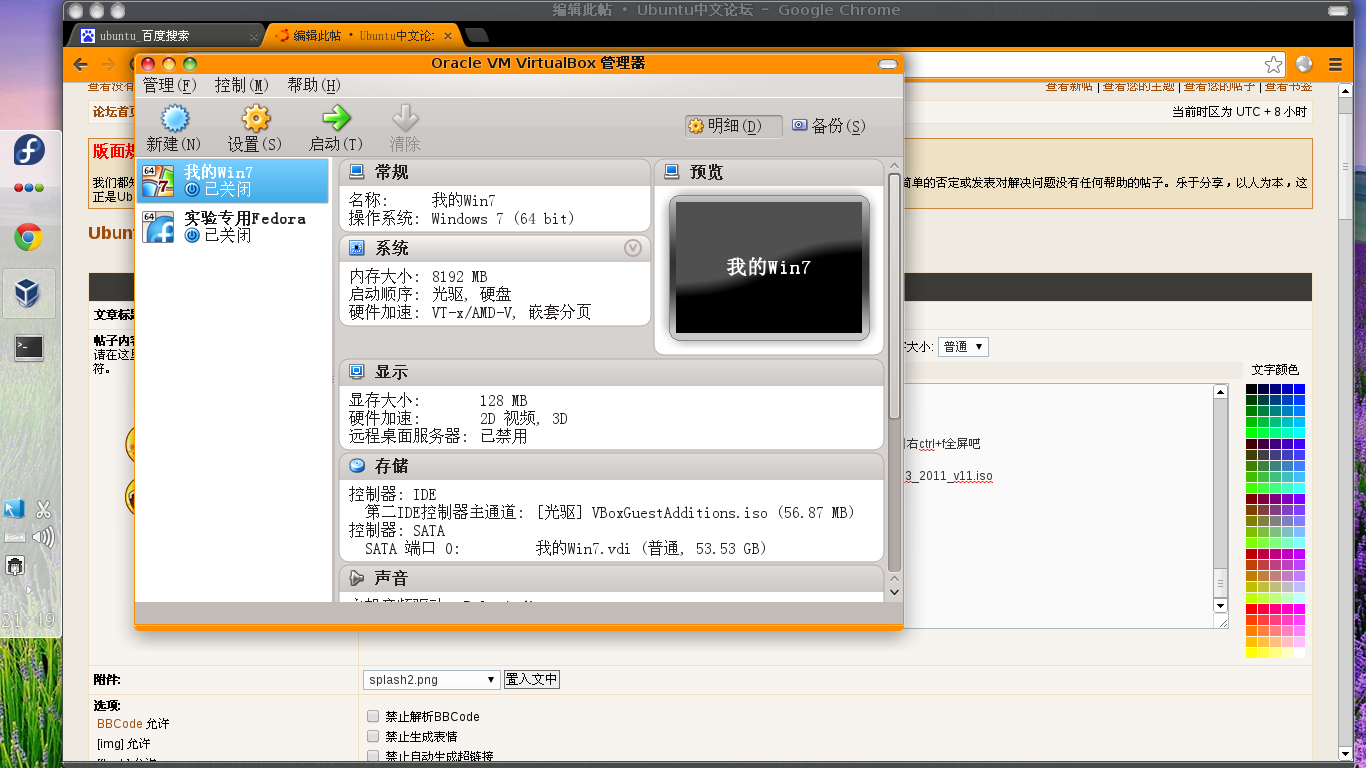Viewport: 1366px width, 768px height.
Task: Open the splash2.png attachment dropdown
Action: click(431, 679)
